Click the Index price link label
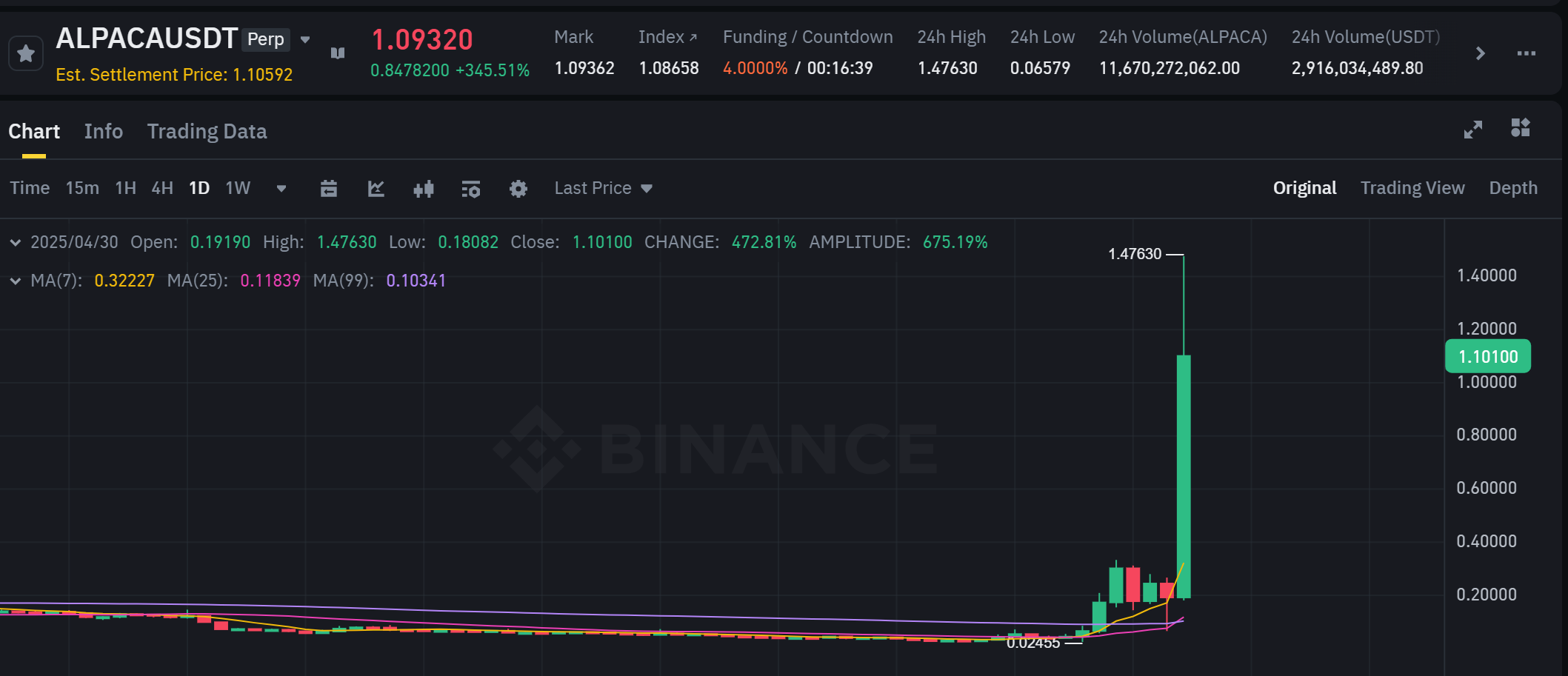This screenshot has width=1568, height=676. point(667,37)
